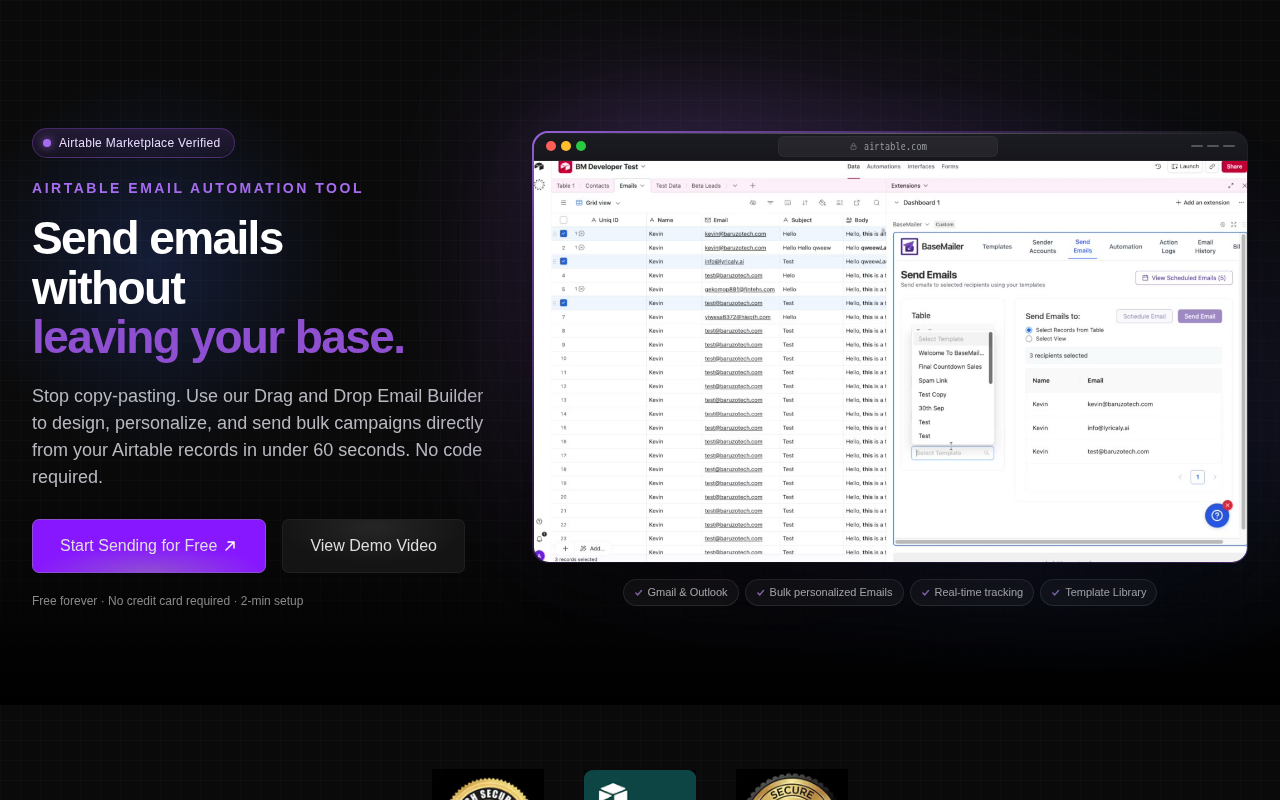This screenshot has width=1280, height=800.
Task: Click the base history clock icon
Action: click(x=1158, y=167)
